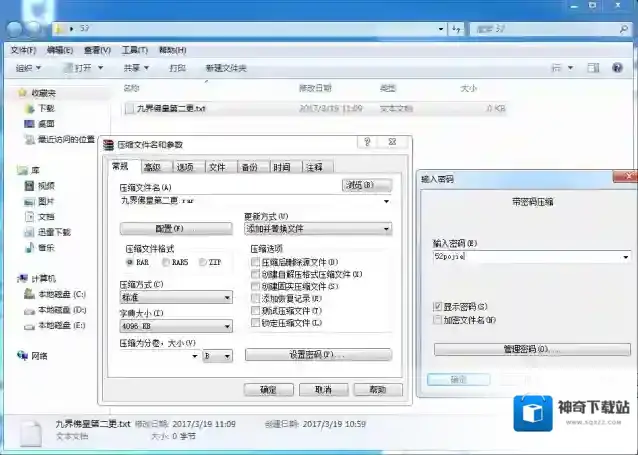This screenshot has width=638, height=455.
Task: Select the 九界佛皇第二更.txt file icon
Action: pos(129,108)
